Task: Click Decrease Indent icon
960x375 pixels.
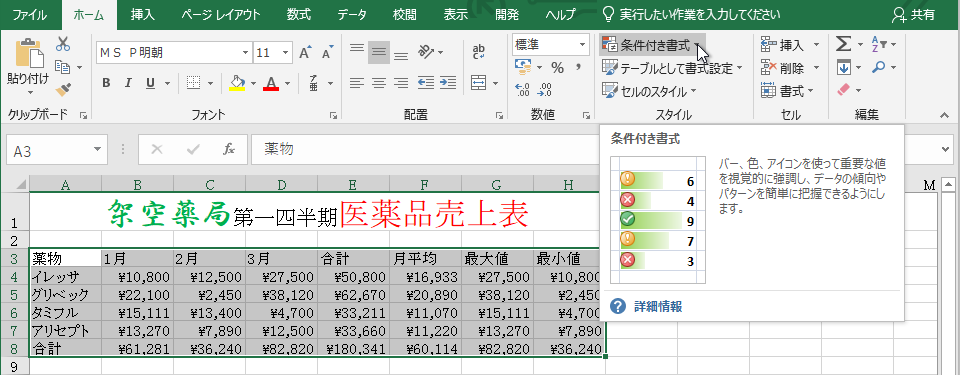Action: (x=426, y=83)
